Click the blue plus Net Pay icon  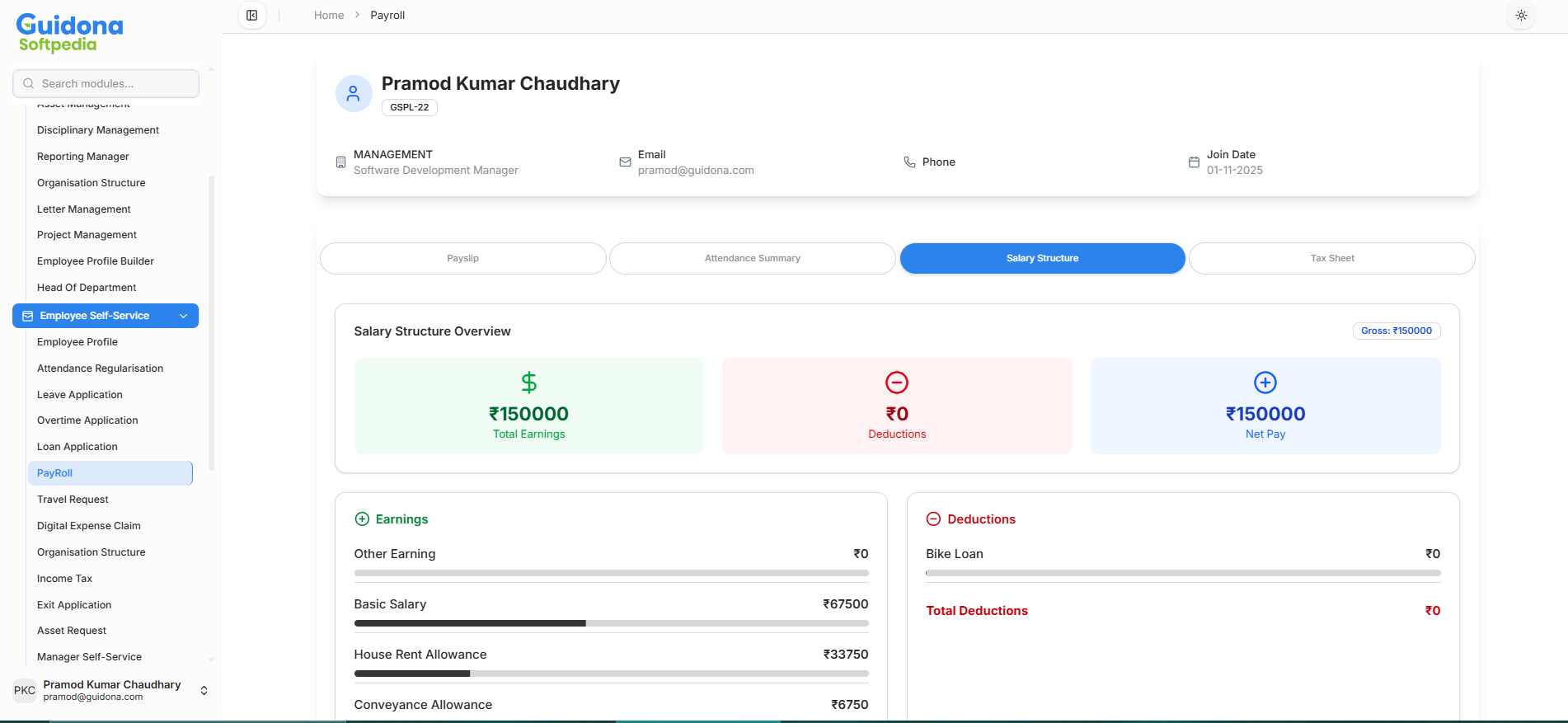tap(1265, 383)
